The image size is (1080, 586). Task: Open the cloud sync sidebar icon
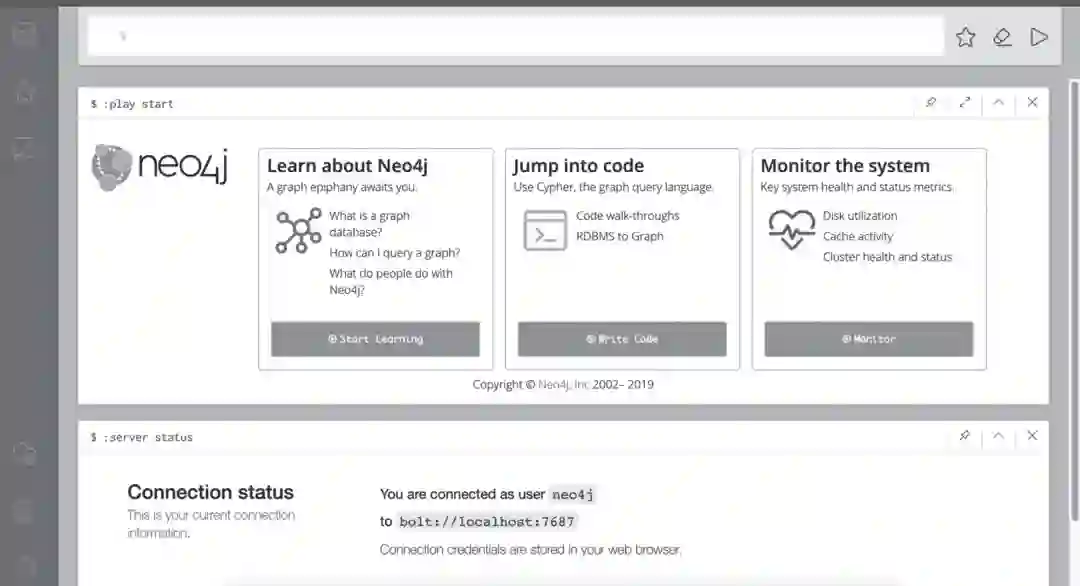(x=25, y=453)
